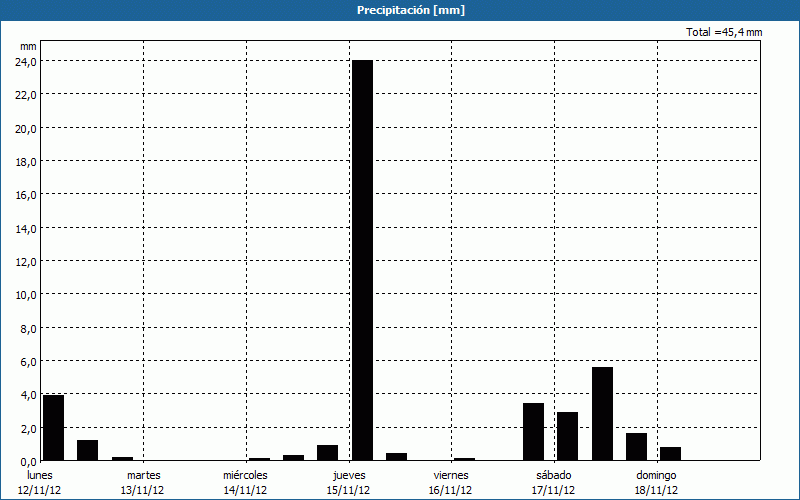The image size is (800, 500).
Task: Click the sábado 17/11/12 axis label
Action: pyautogui.click(x=554, y=482)
